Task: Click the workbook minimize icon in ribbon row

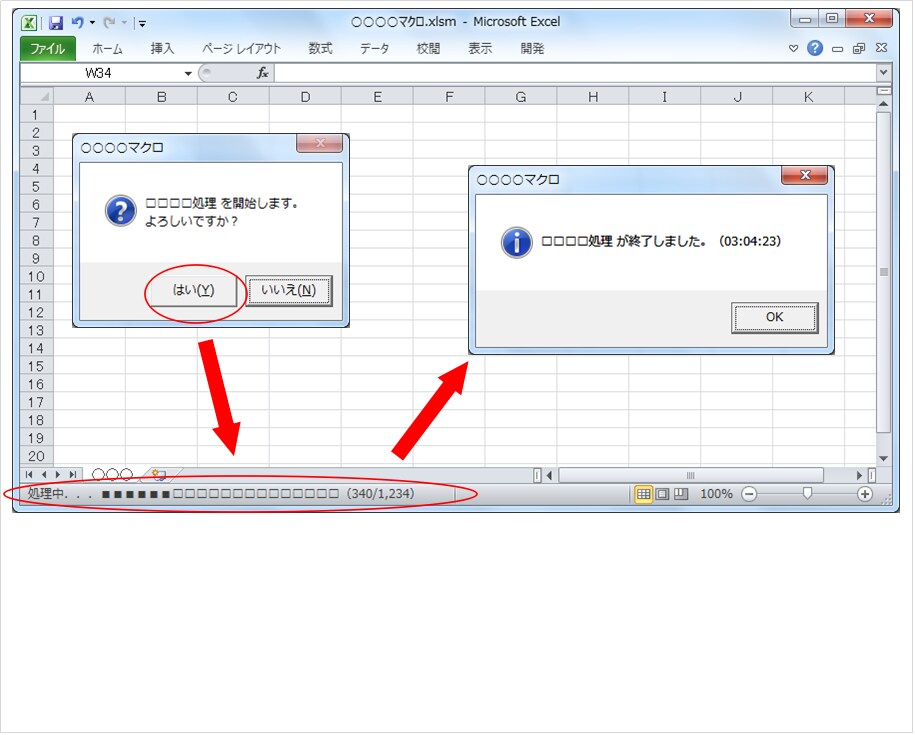Action: click(x=837, y=49)
